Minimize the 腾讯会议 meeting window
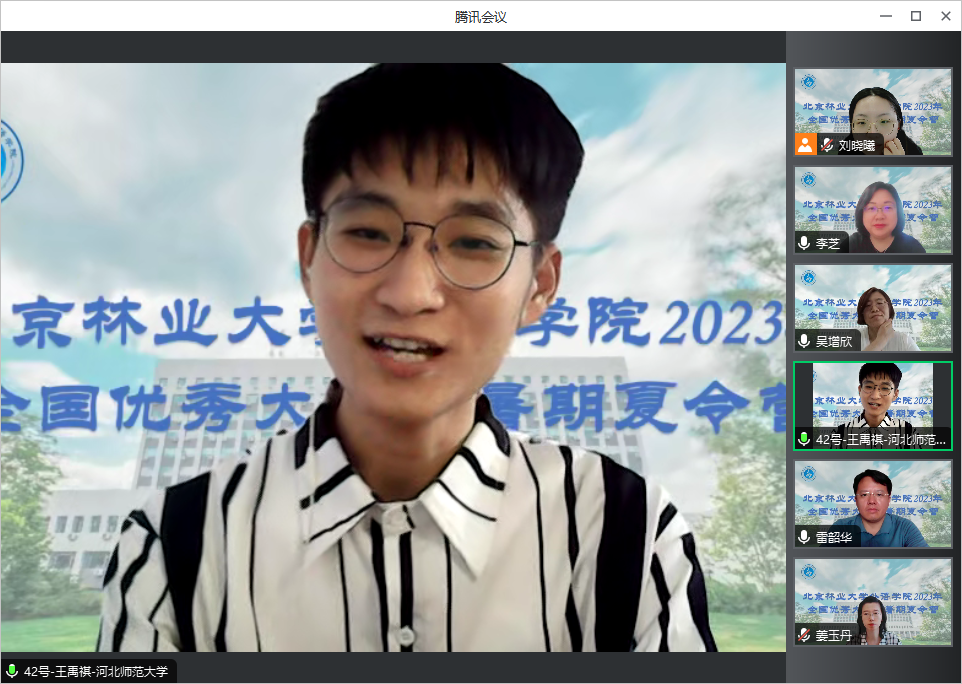Image resolution: width=962 pixels, height=684 pixels. pos(884,16)
